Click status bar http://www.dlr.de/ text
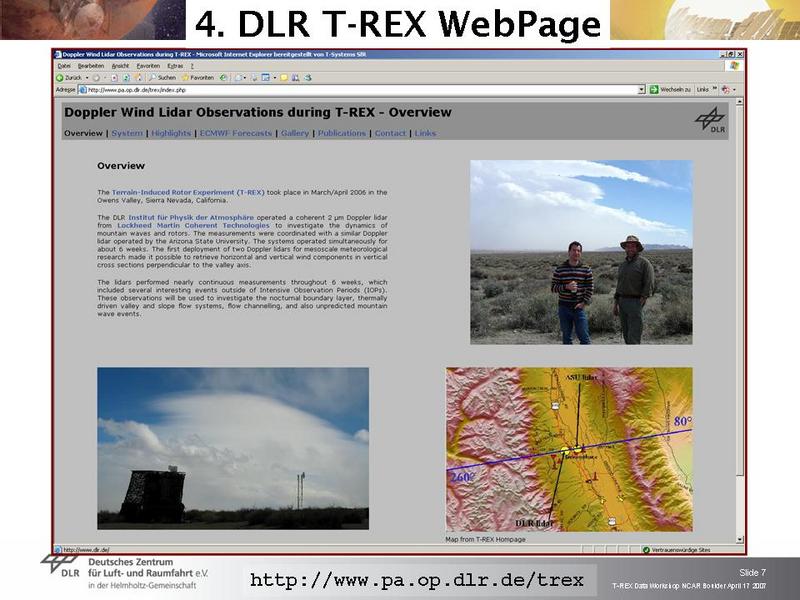Viewport: 800px width, 600px height. point(86,550)
